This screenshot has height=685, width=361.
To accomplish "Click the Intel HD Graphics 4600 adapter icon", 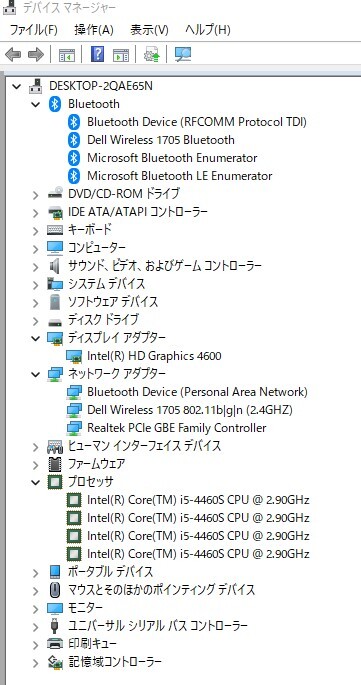I will point(74,356).
